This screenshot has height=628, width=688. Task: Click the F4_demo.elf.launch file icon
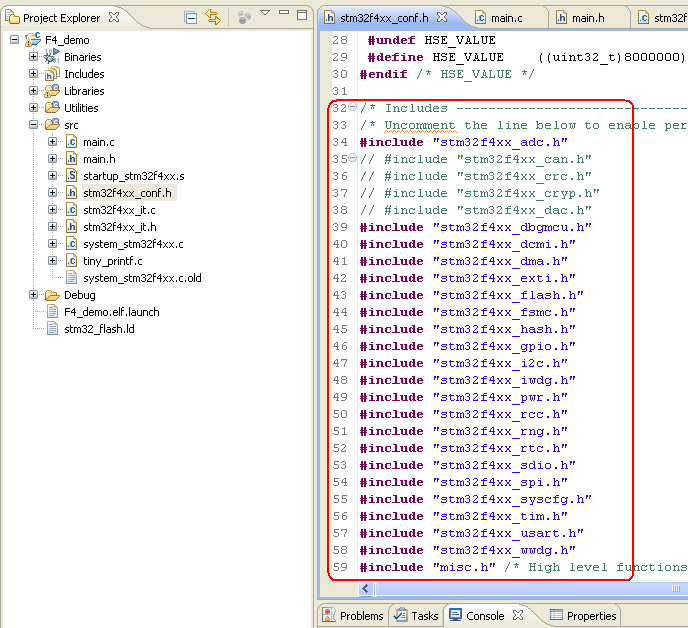[x=52, y=312]
